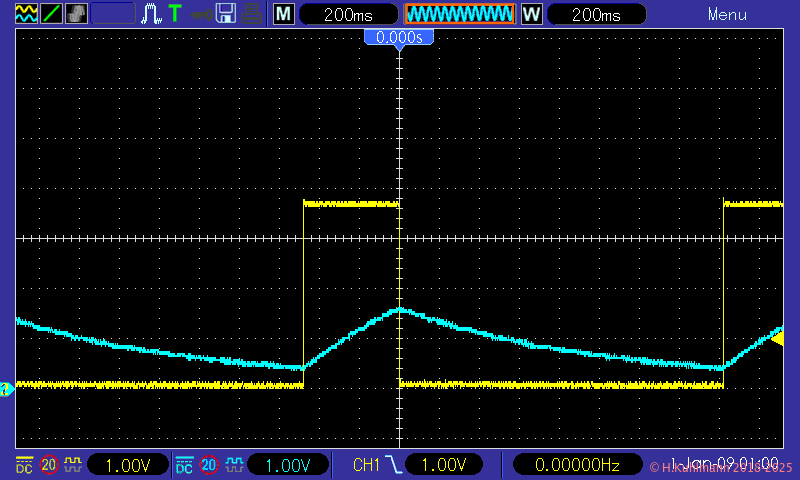The image size is (800, 480).
Task: Click the 0.000s trigger position marker
Action: point(399,37)
